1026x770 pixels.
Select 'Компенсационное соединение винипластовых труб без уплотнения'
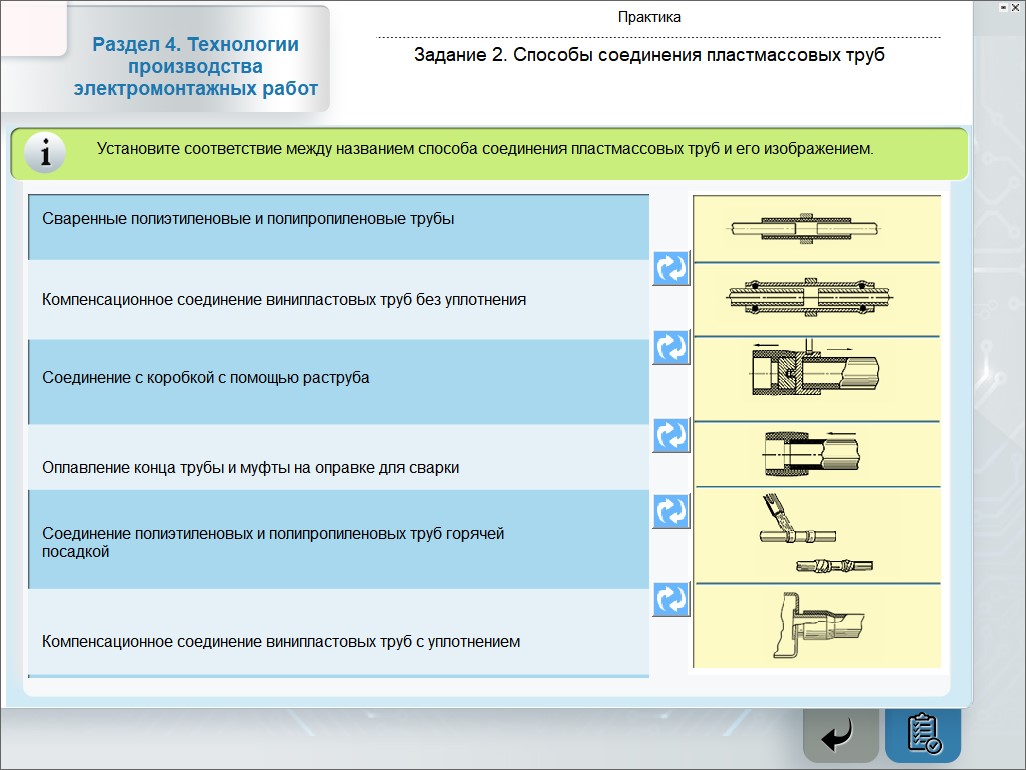pos(338,299)
